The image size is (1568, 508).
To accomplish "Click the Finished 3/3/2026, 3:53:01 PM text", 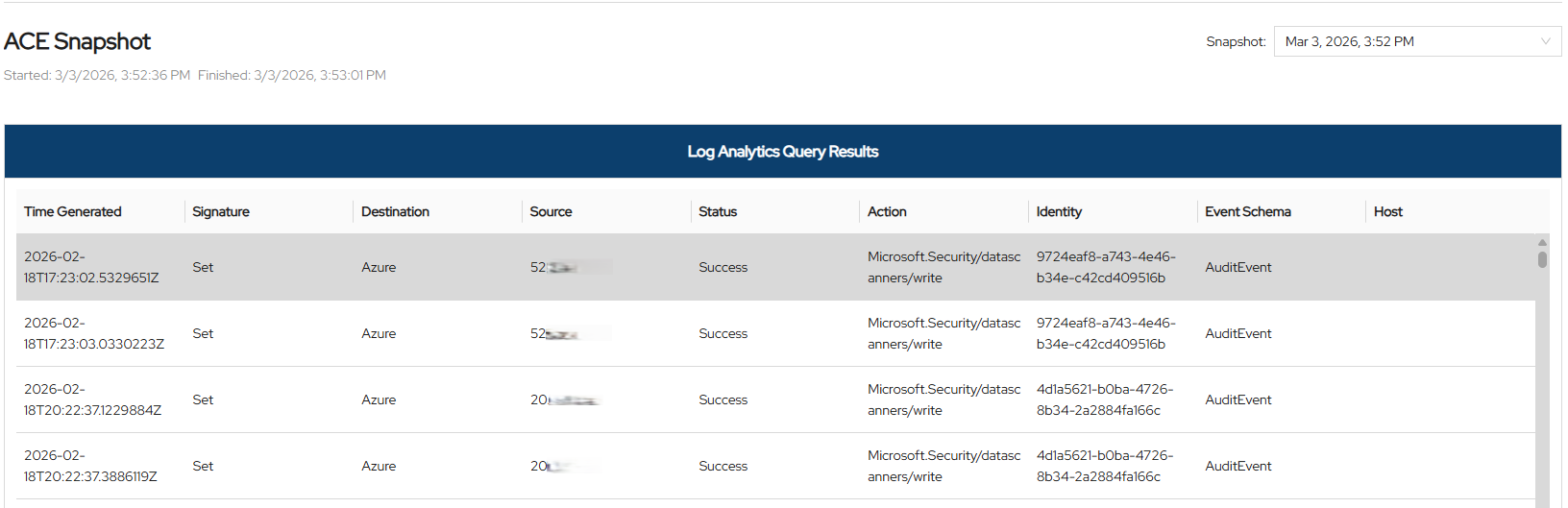I will (292, 75).
